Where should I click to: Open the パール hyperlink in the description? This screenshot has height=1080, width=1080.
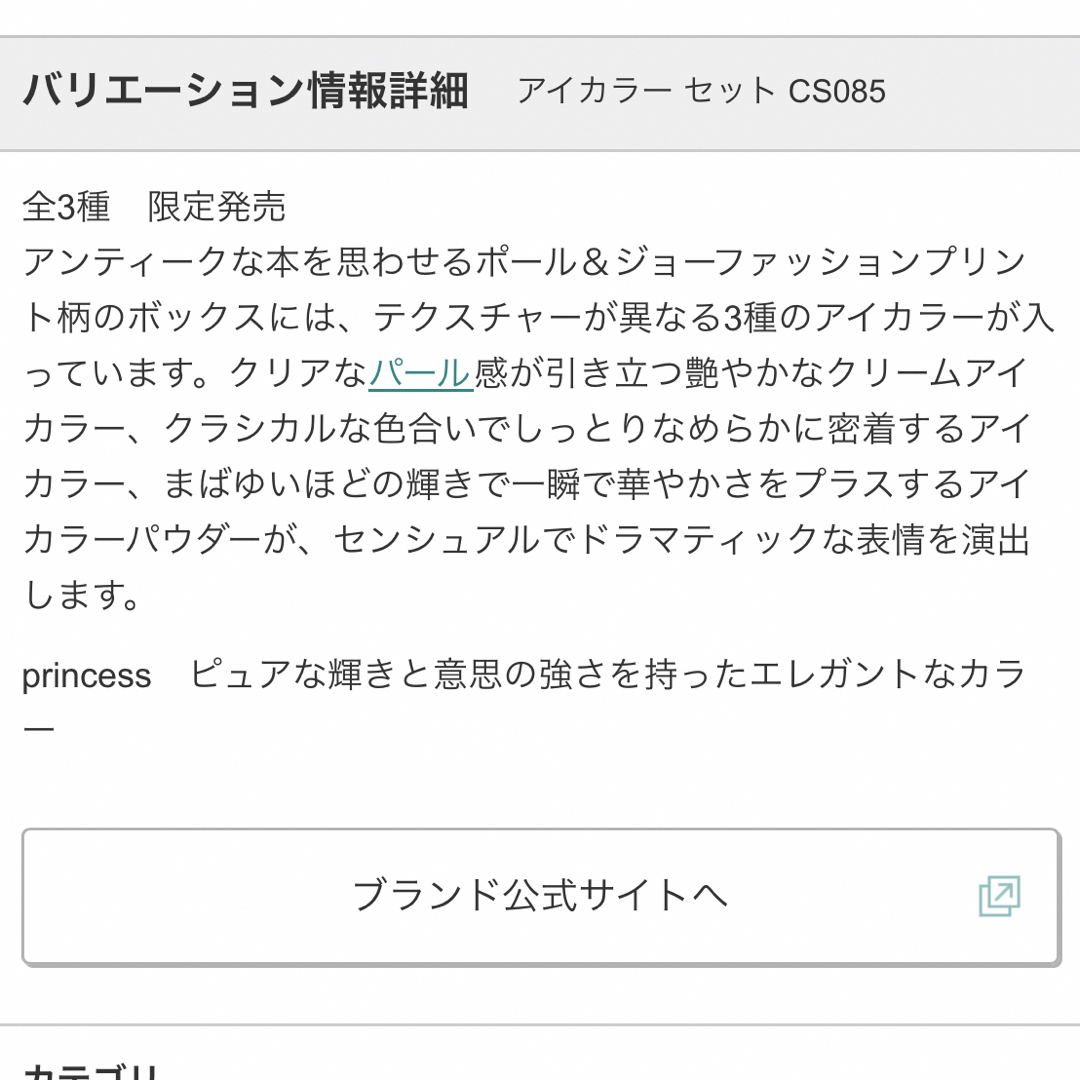(x=421, y=373)
